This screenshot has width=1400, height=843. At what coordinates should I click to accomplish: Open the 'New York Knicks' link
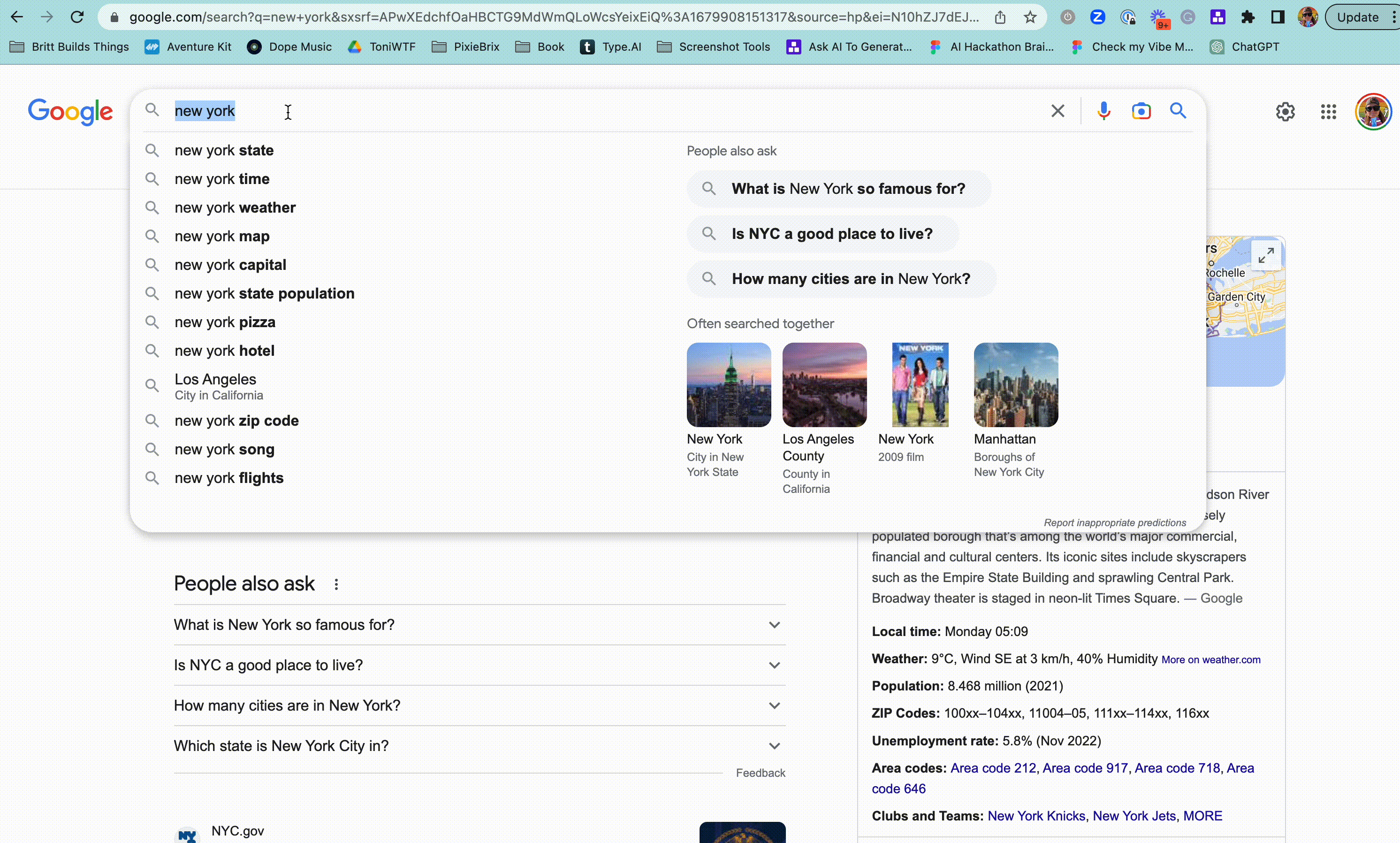coord(1036,816)
